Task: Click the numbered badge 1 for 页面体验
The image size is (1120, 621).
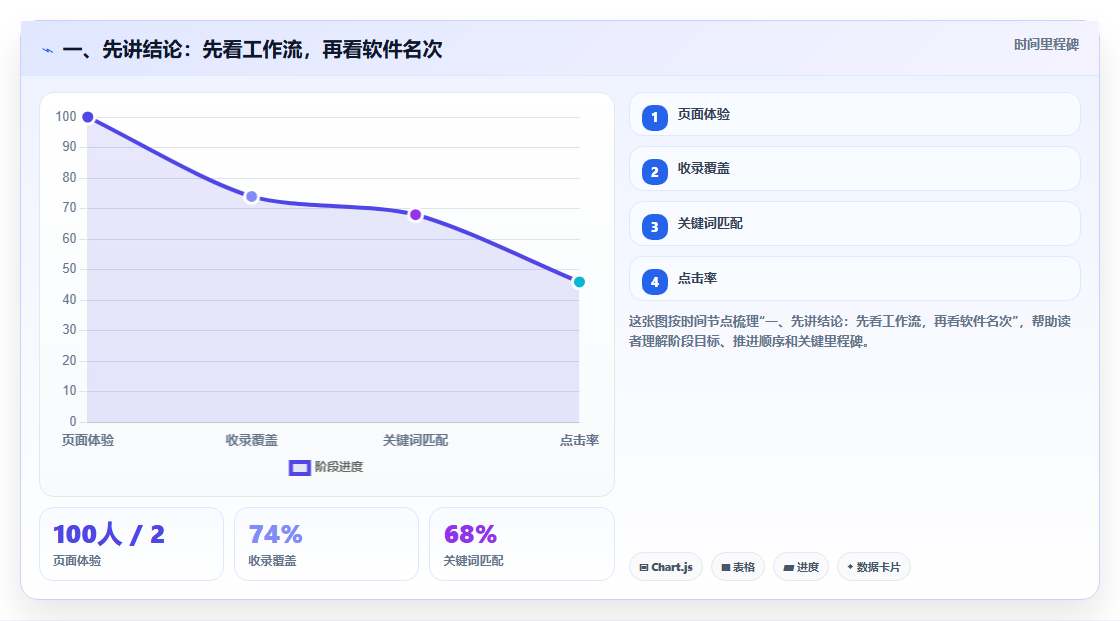Action: (654, 117)
